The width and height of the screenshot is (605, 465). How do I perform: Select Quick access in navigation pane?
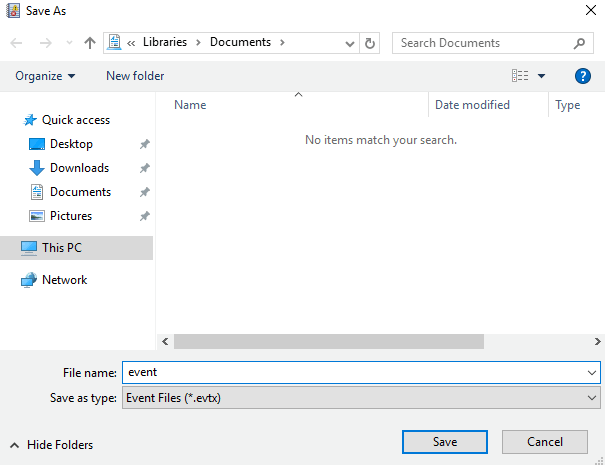click(x=76, y=120)
